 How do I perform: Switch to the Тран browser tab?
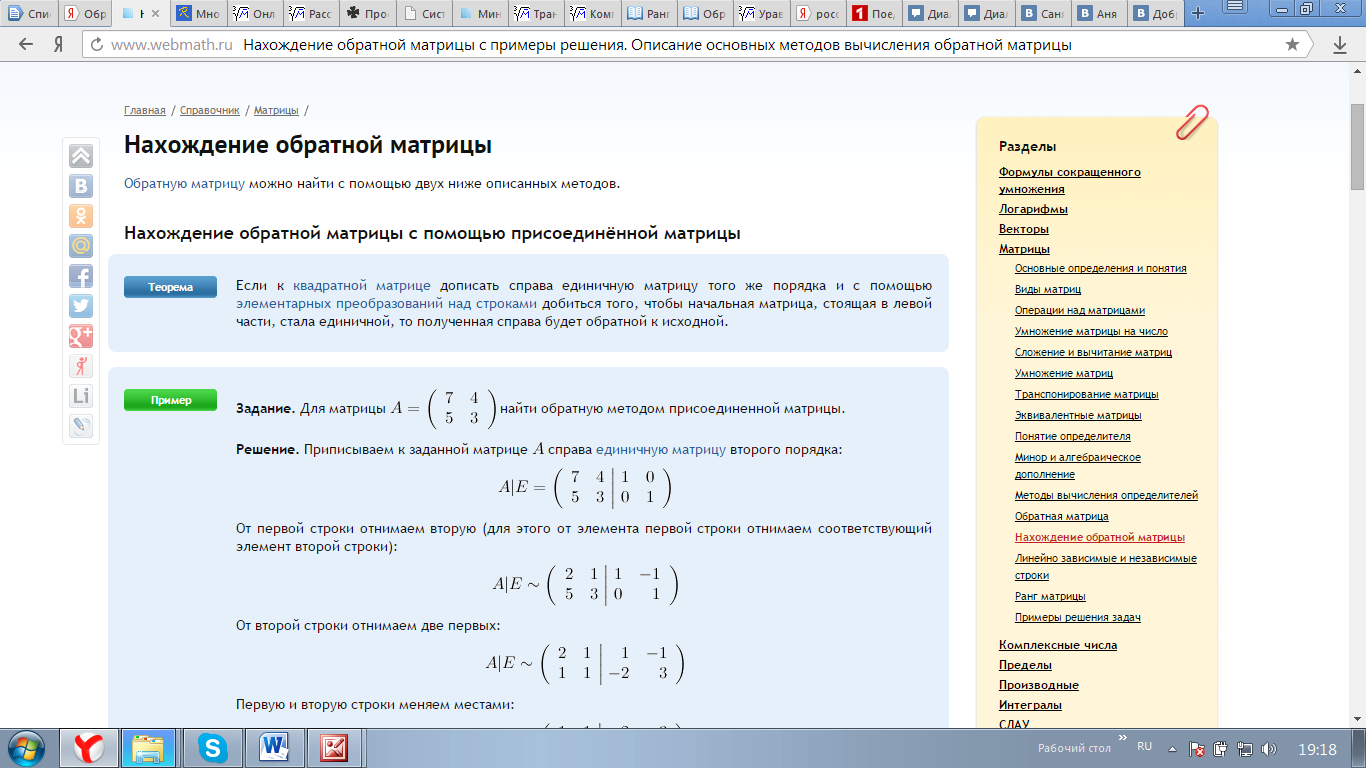(538, 14)
